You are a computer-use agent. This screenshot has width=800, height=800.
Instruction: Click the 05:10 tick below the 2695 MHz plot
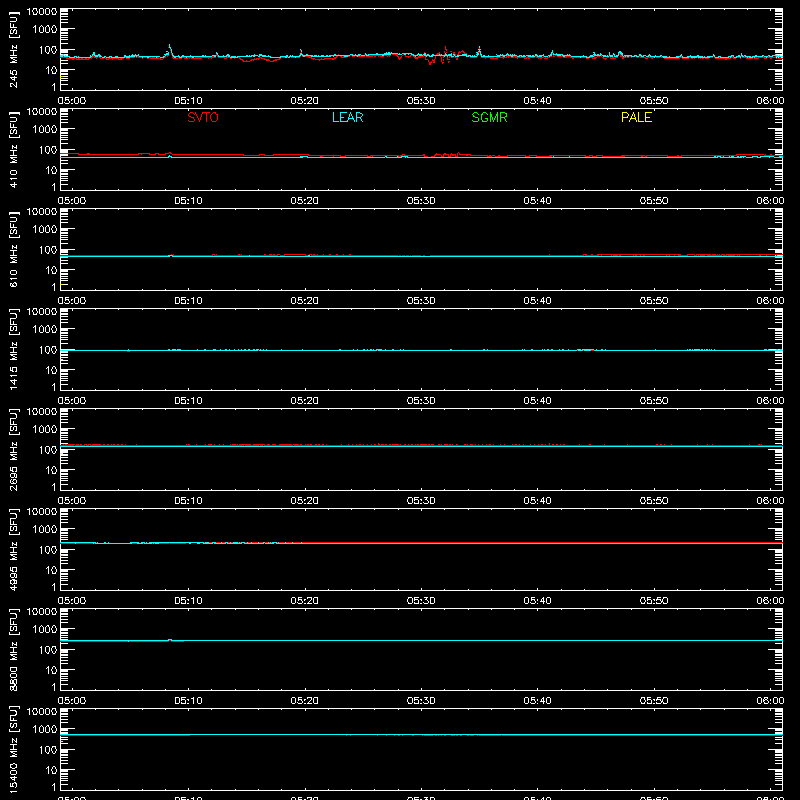coord(188,501)
